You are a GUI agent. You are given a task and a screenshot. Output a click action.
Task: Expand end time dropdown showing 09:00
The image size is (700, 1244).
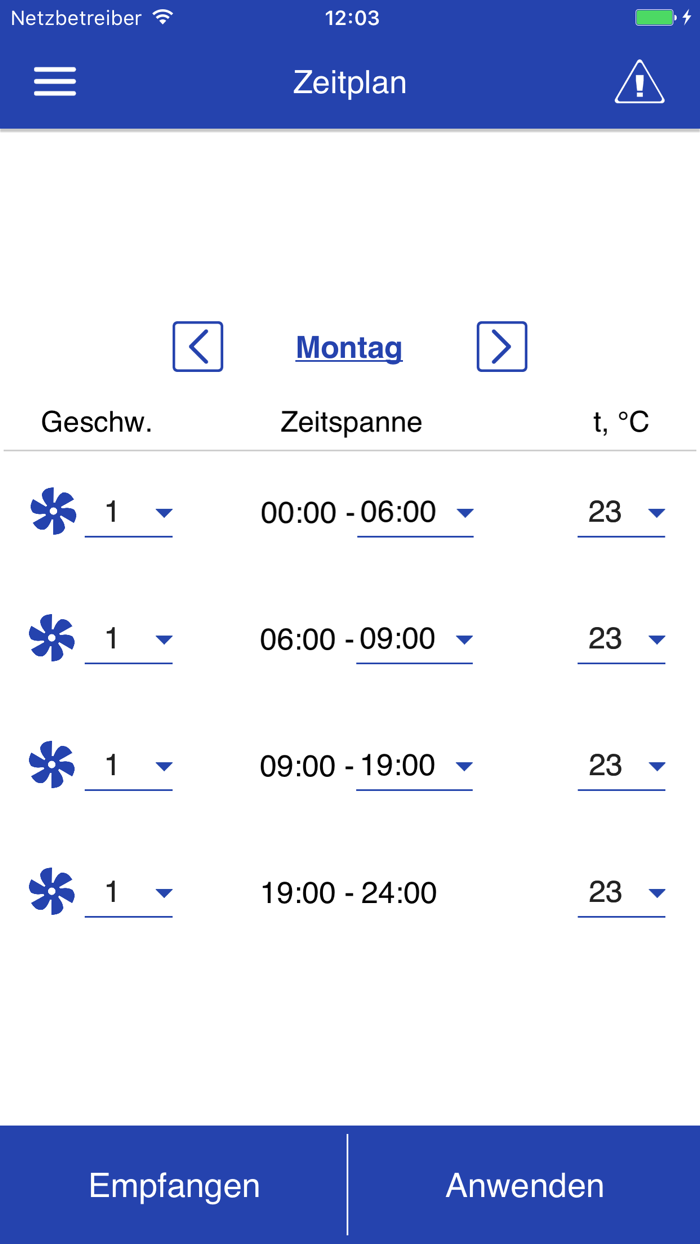pyautogui.click(x=415, y=640)
